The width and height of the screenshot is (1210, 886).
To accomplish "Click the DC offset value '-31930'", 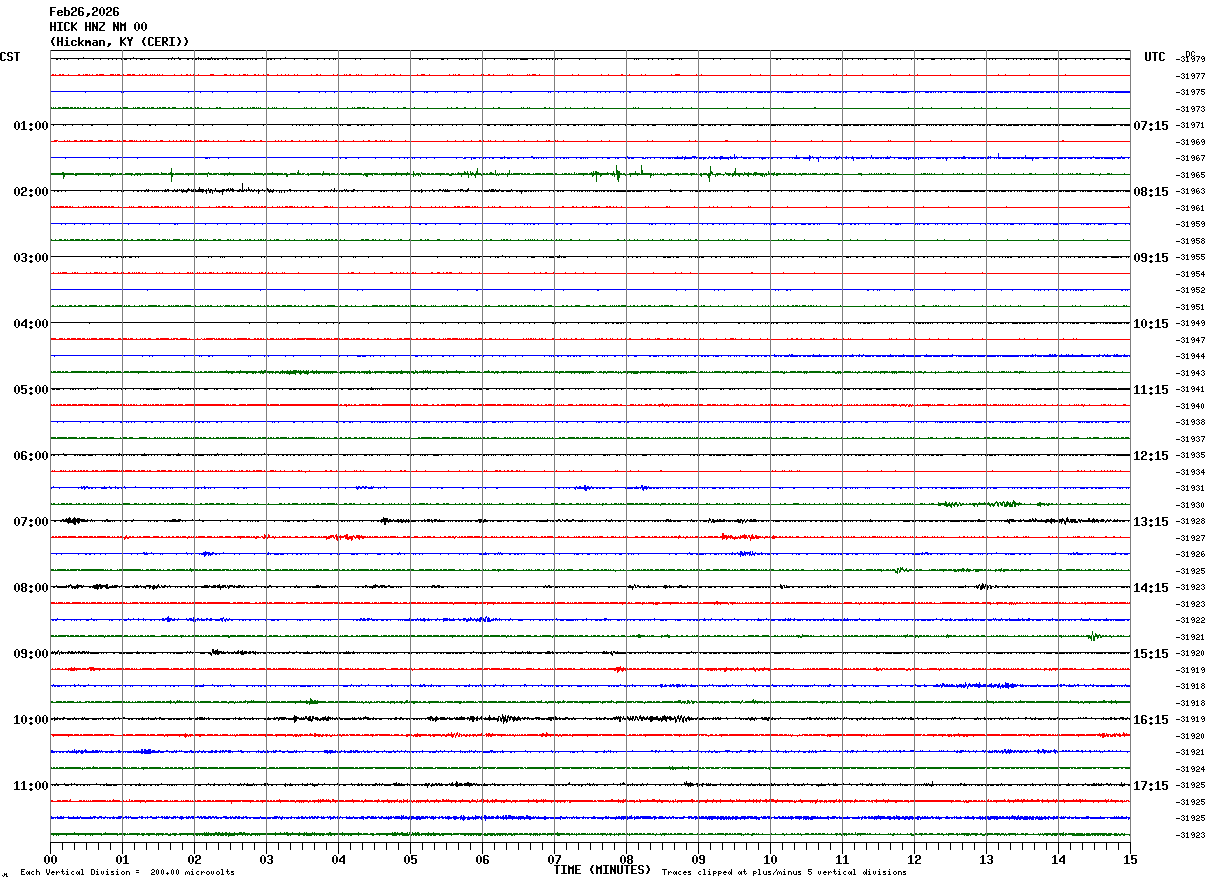I will click(x=1191, y=505).
